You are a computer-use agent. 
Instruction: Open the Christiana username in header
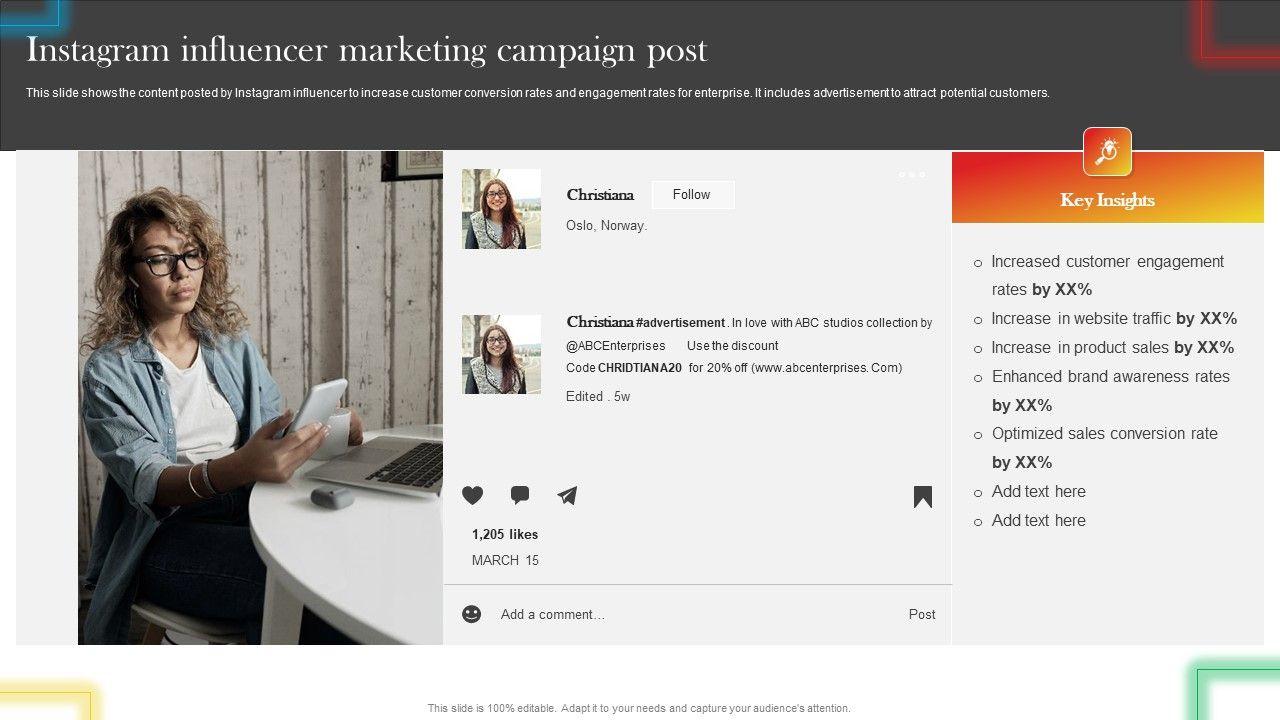(600, 195)
